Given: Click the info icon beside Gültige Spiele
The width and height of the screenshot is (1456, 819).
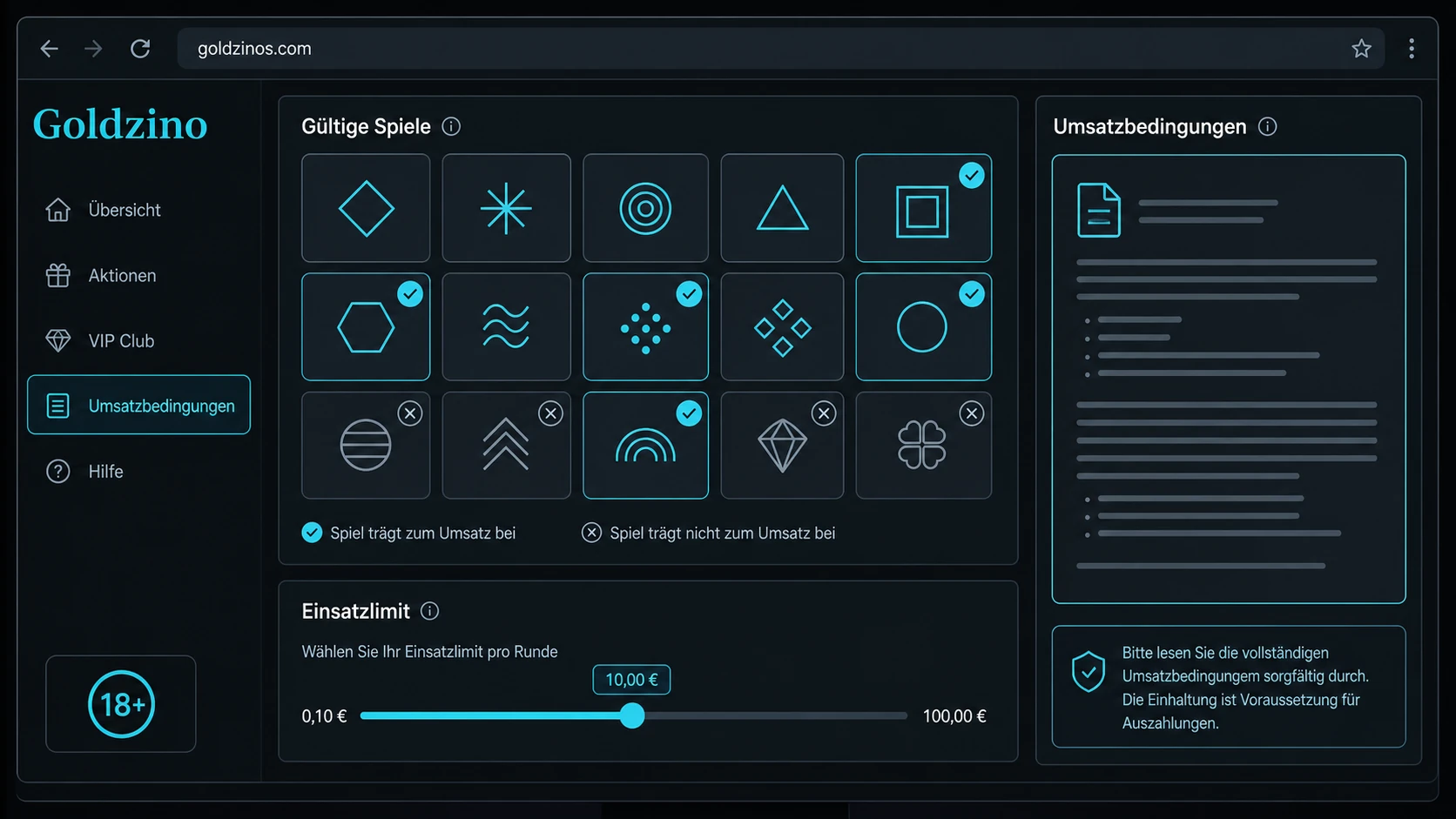Looking at the screenshot, I should point(451,126).
